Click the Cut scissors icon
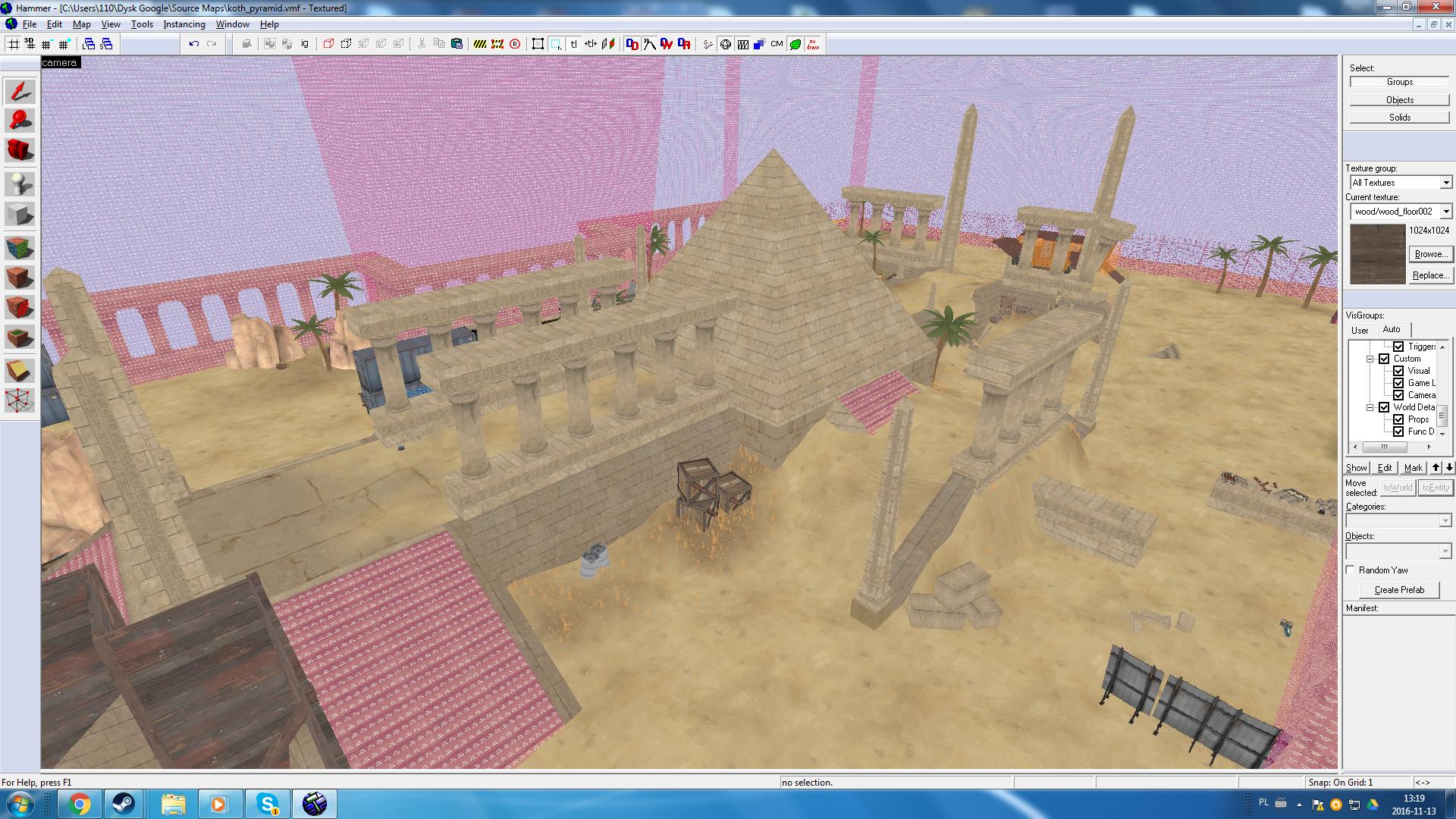The height and width of the screenshot is (819, 1456). point(422,44)
